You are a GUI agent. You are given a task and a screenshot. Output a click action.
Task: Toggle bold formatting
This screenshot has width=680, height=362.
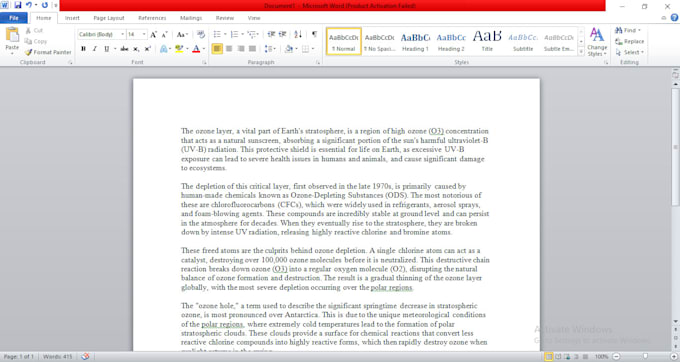coord(83,49)
